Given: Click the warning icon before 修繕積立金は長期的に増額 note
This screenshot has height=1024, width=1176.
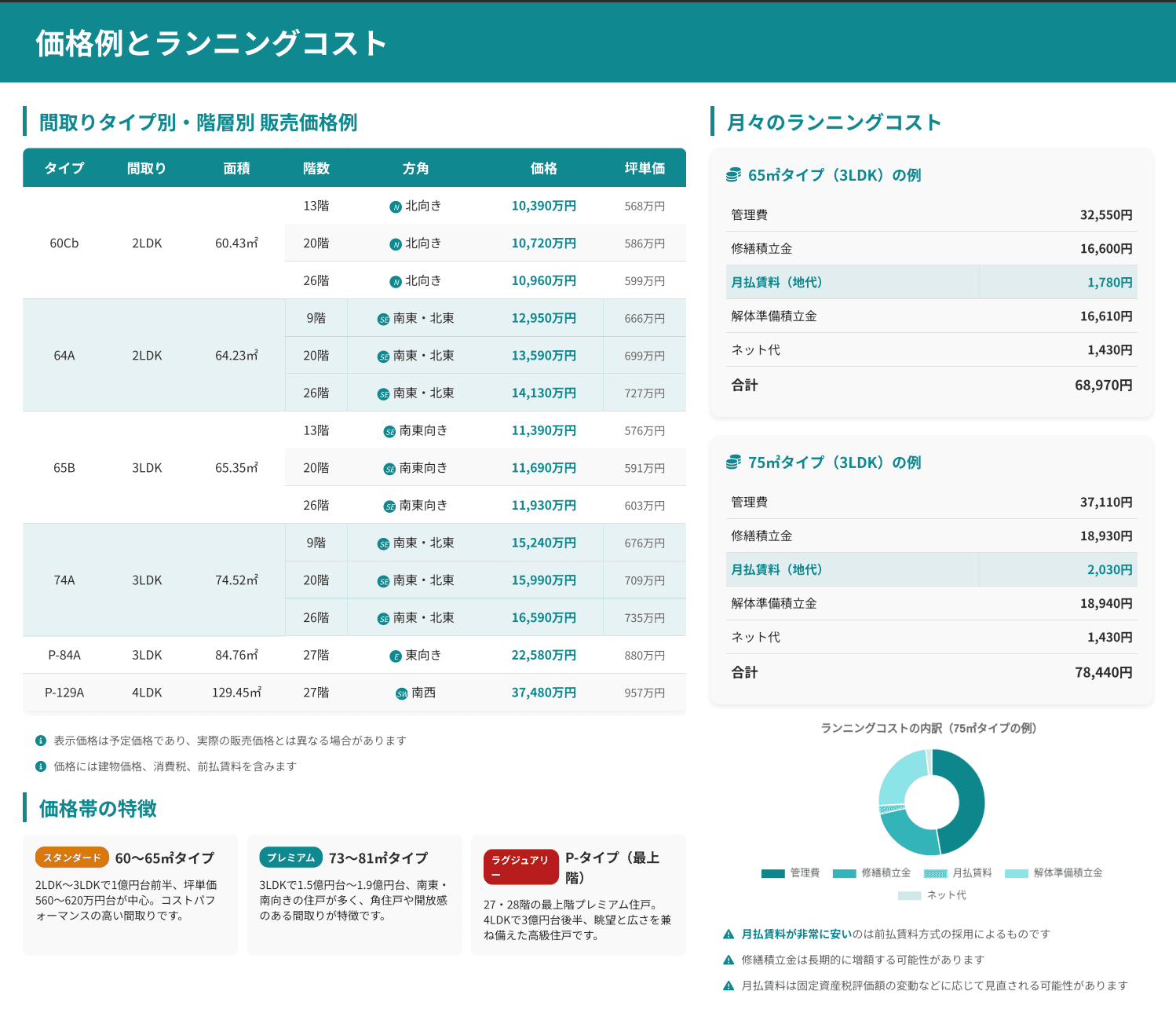Looking at the screenshot, I should click(x=729, y=959).
